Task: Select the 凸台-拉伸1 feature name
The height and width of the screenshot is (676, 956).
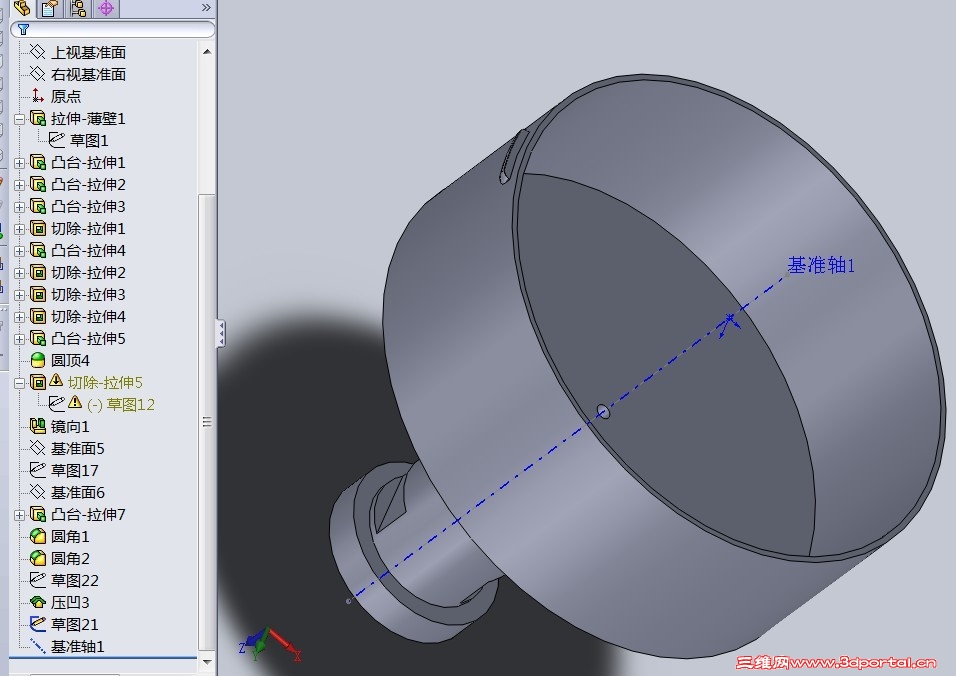Action: click(88, 162)
